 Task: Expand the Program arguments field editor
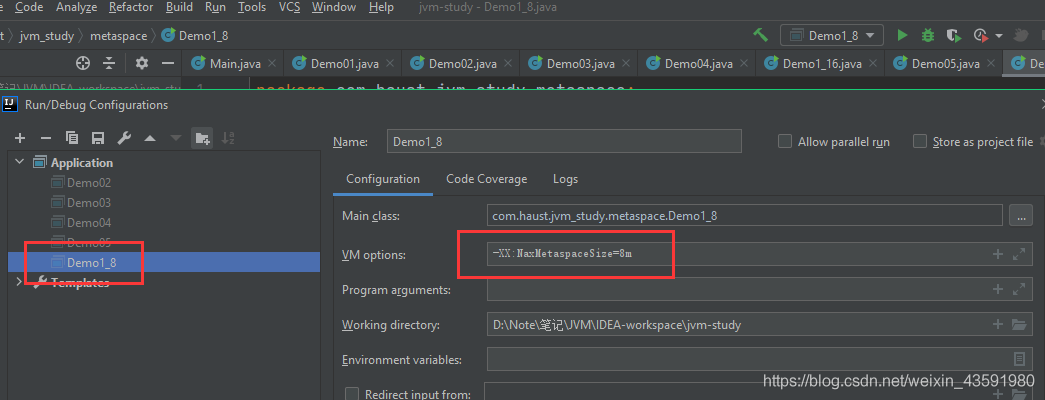pos(1018,289)
